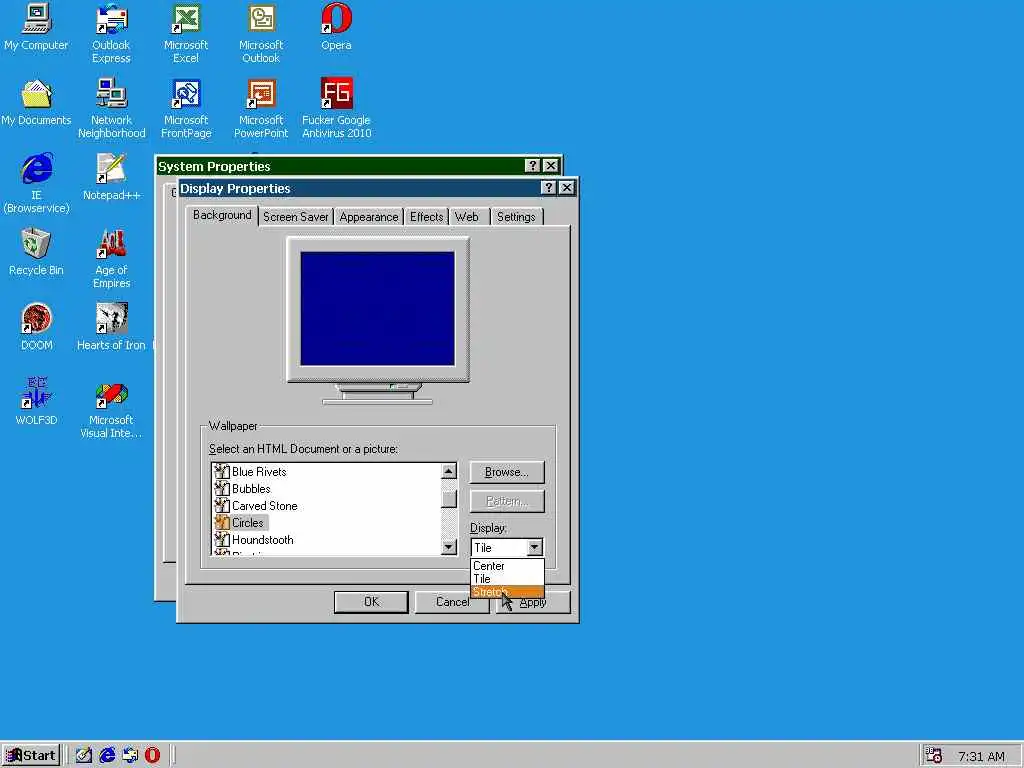Image resolution: width=1024 pixels, height=768 pixels.
Task: Click the Network Neighborhood icon
Action: 112,108
